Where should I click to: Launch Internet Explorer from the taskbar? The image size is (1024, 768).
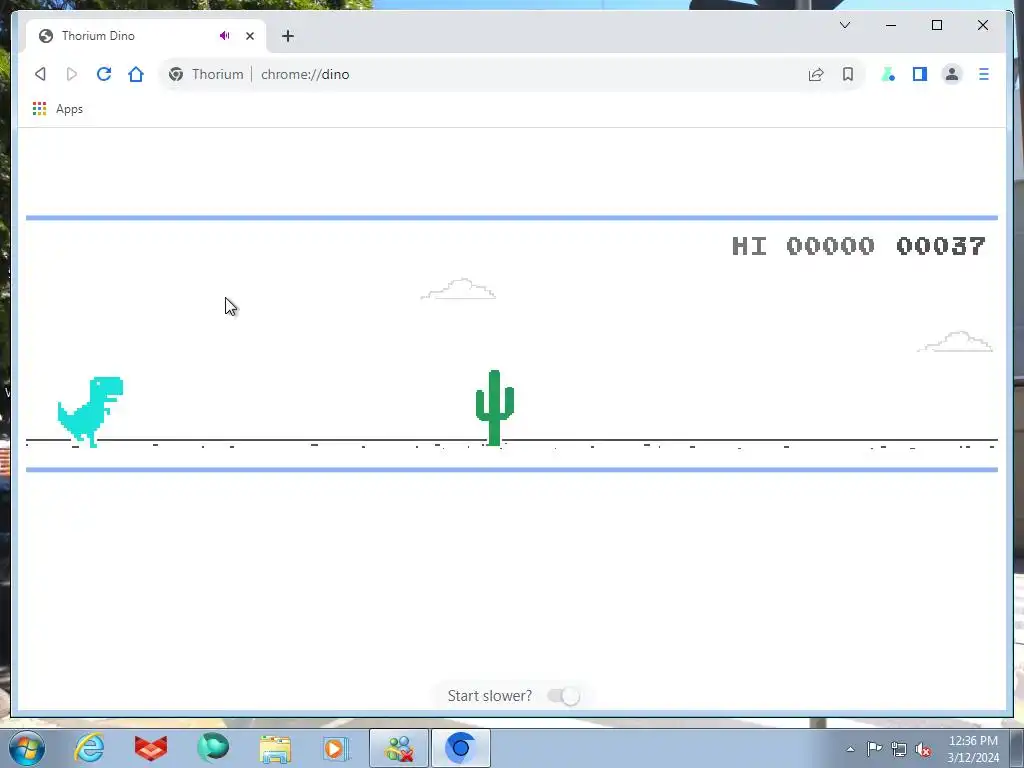(89, 748)
